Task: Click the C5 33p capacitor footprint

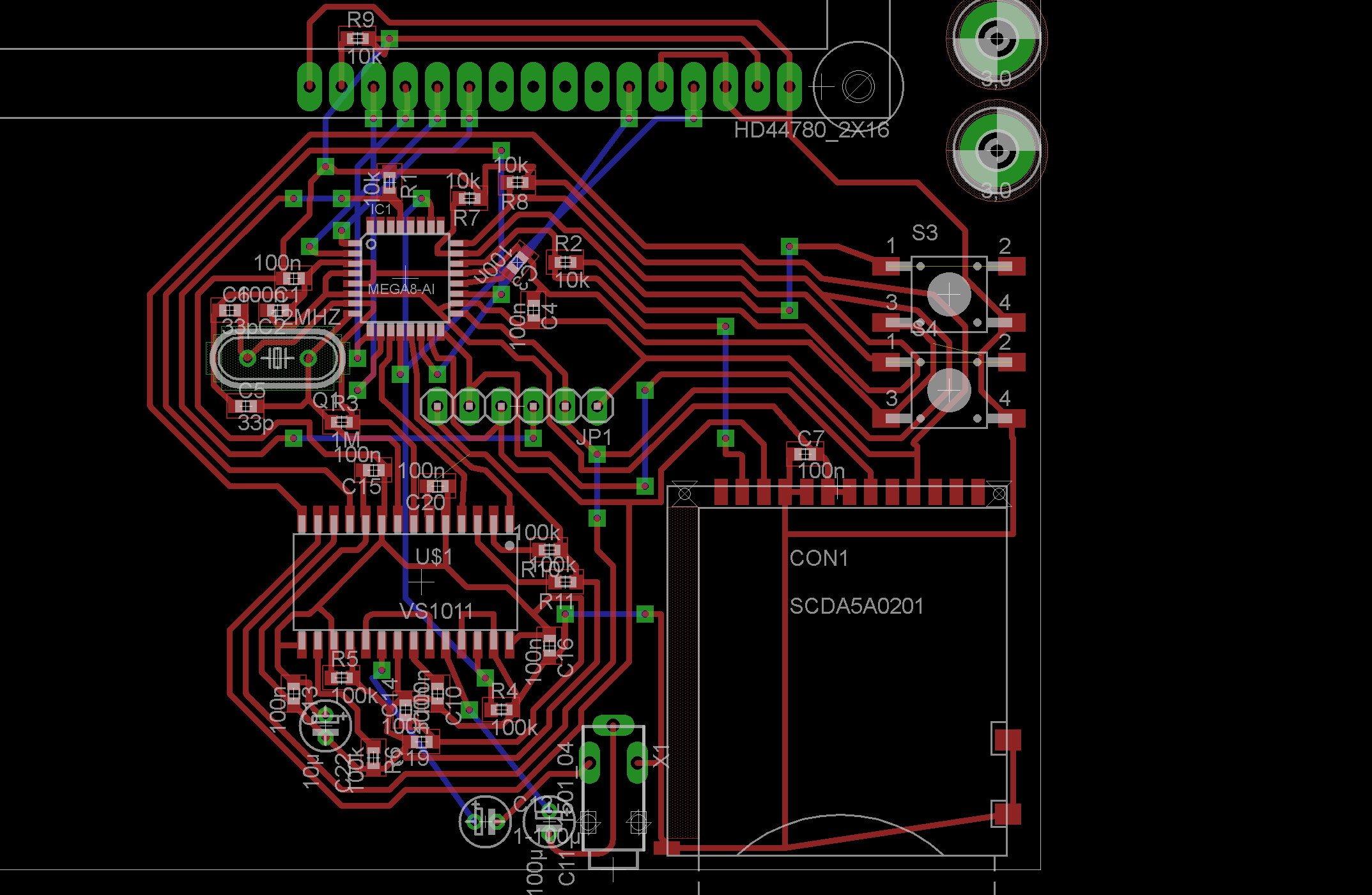Action: tap(246, 407)
